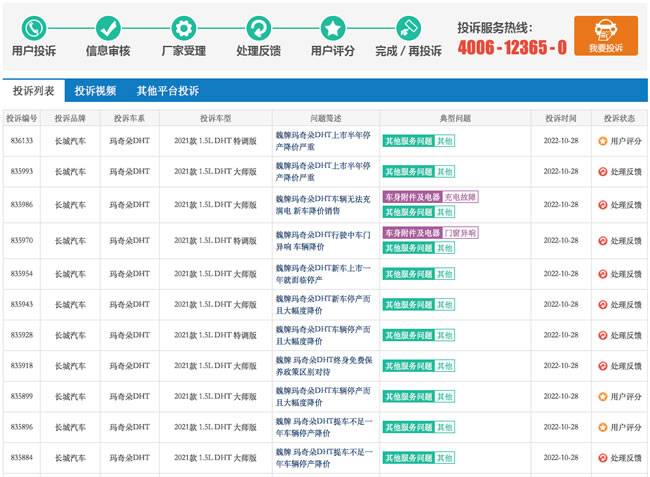Click the 信息审核 checkmark icon
The image size is (650, 477).
pos(108,27)
